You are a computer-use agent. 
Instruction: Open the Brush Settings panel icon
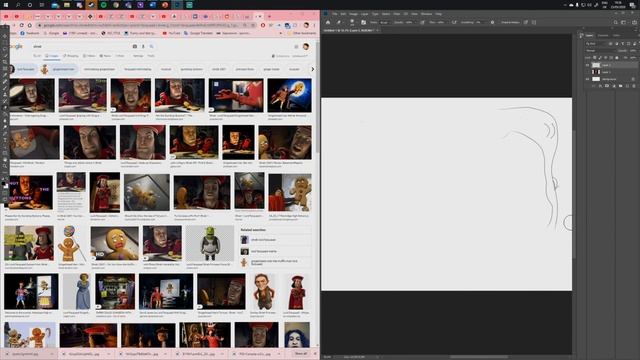click(x=363, y=22)
